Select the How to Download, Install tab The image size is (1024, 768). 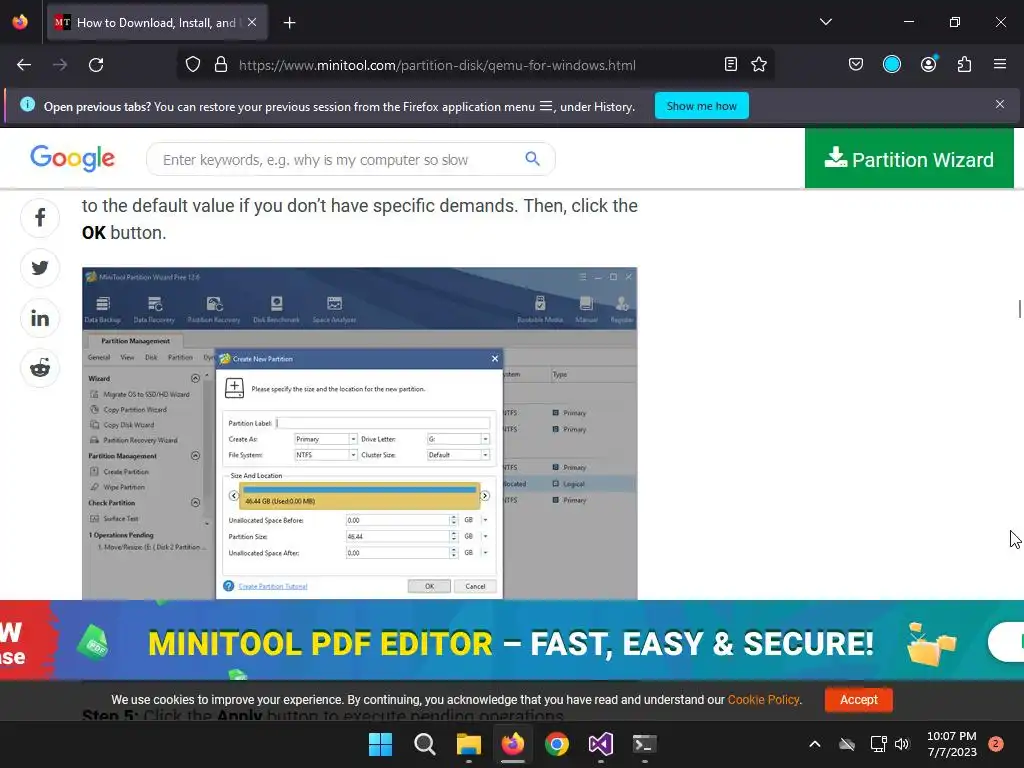pyautogui.click(x=155, y=23)
